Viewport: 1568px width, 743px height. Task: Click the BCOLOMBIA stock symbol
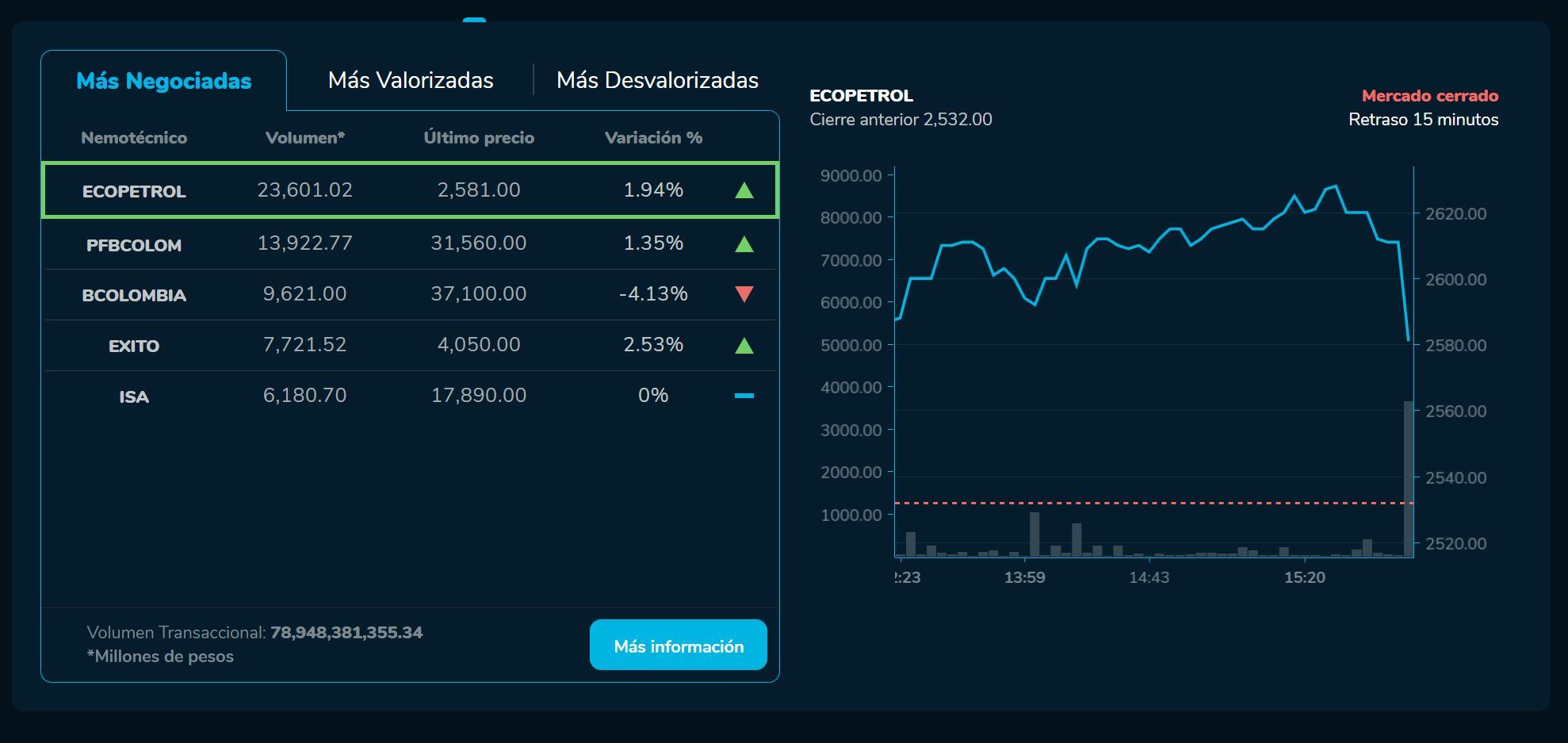coord(134,295)
